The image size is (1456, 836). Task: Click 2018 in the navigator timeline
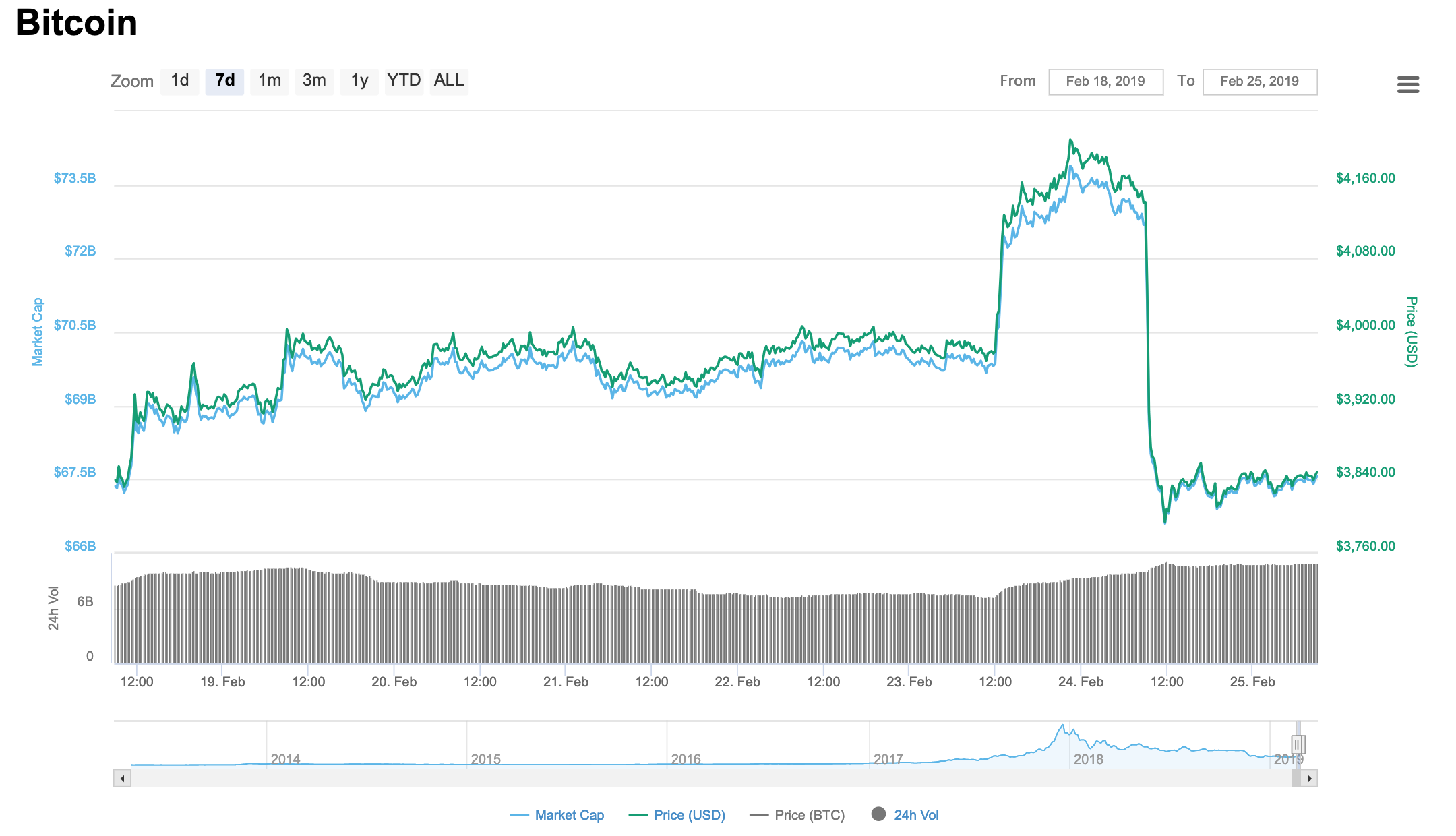(1088, 759)
